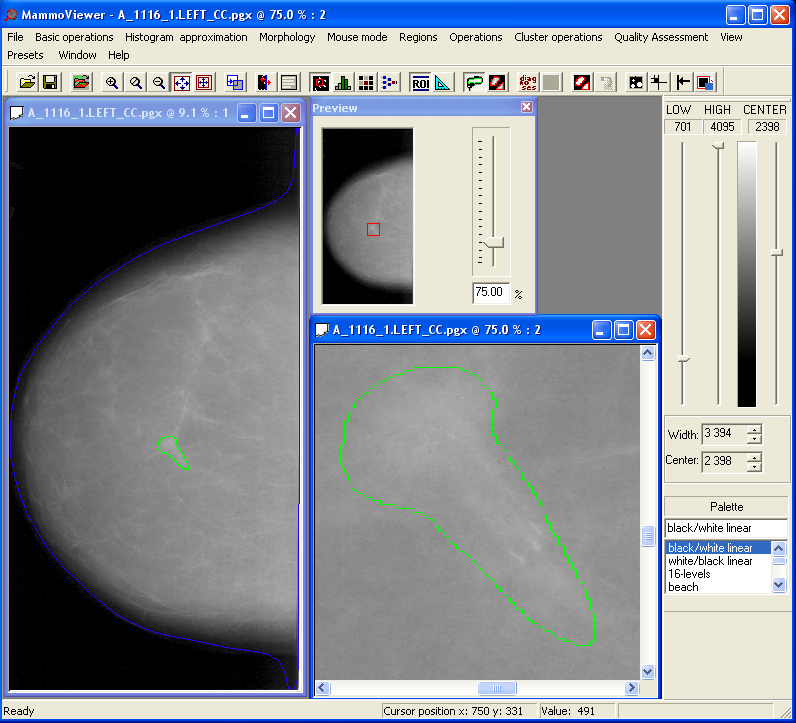Select the cyan triangle ruler icon
Viewport: 796px width, 723px height.
443,82
